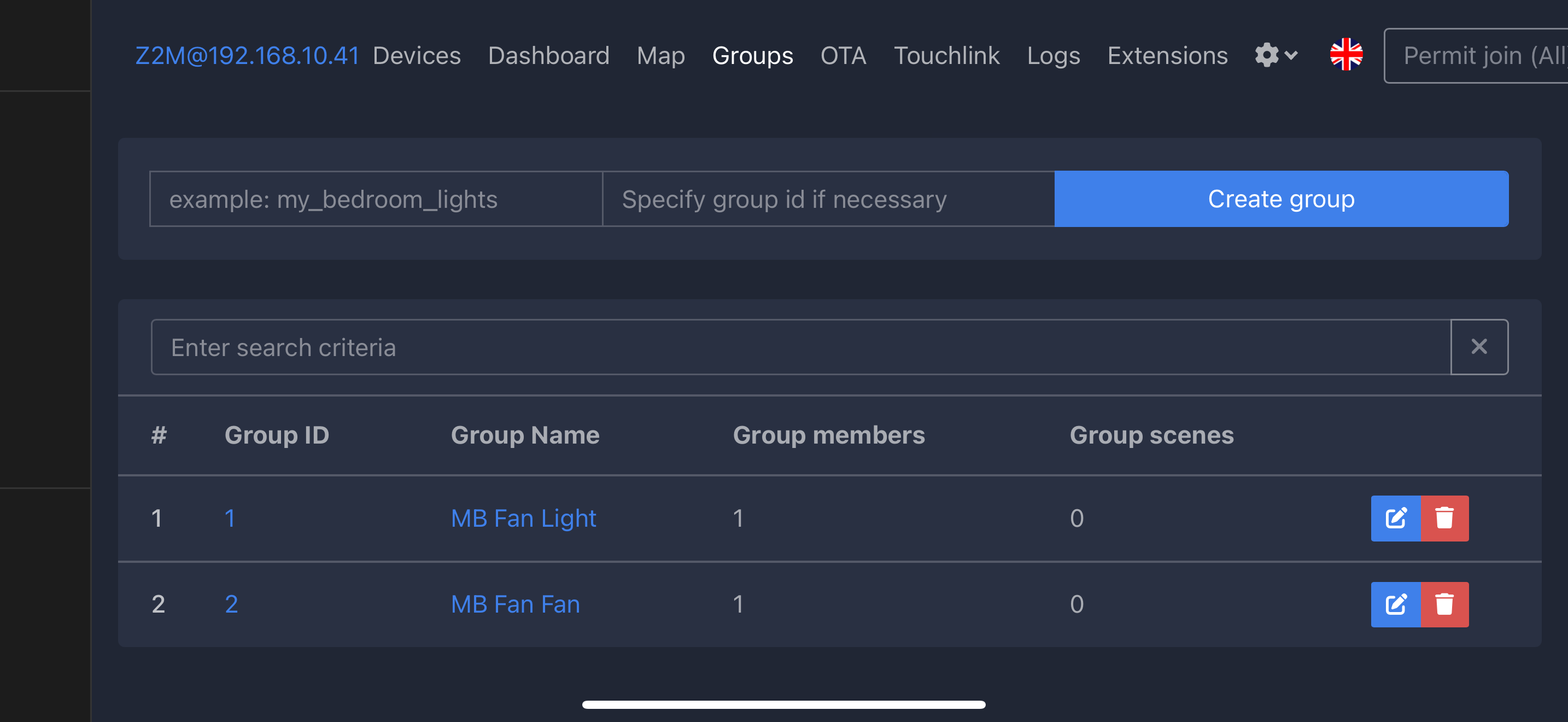Switch to the Dashboard tab

pyautogui.click(x=548, y=55)
